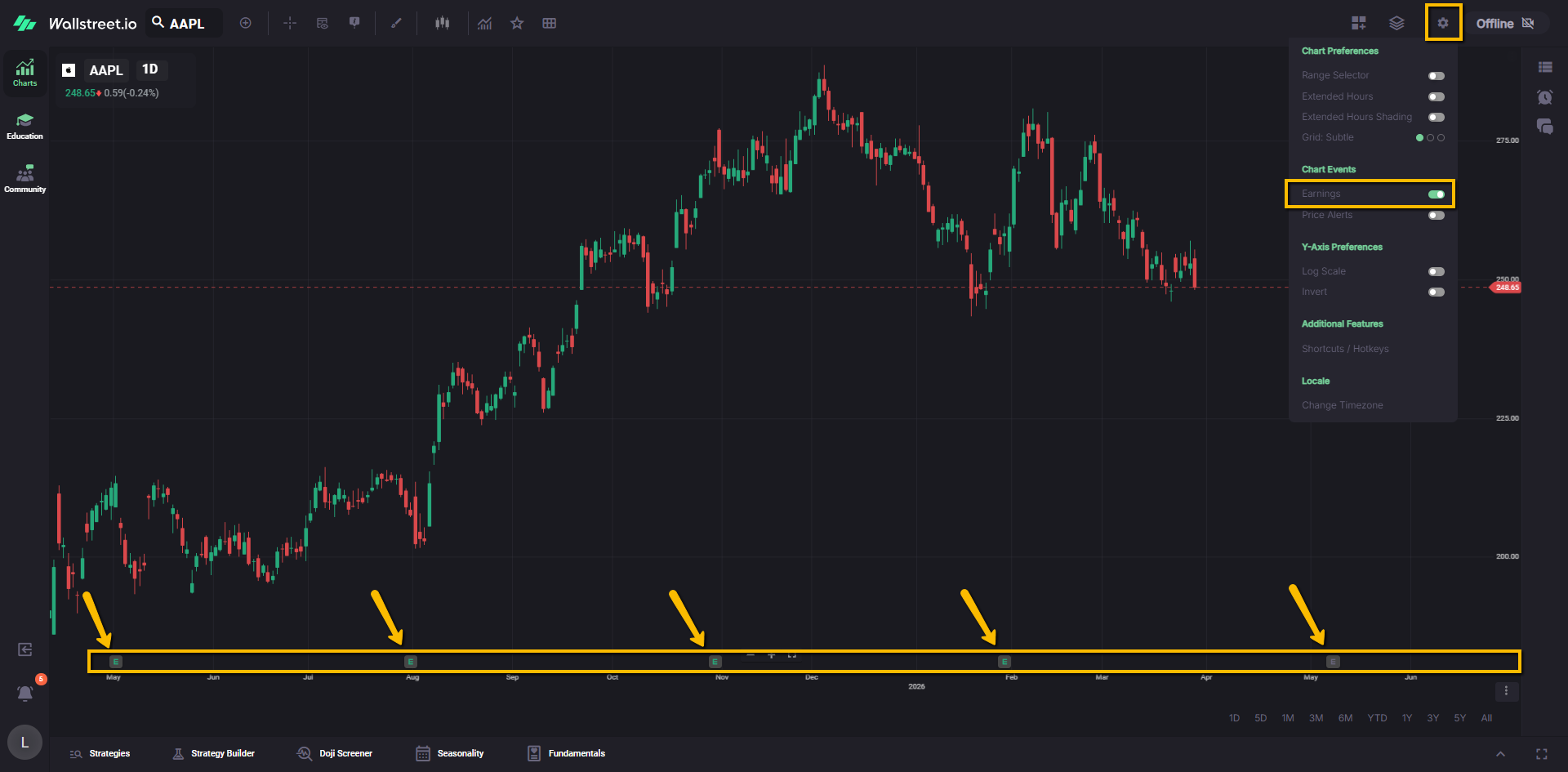Viewport: 1568px width, 772px height.
Task: Switch to the Doji Screener tab
Action: (x=335, y=753)
